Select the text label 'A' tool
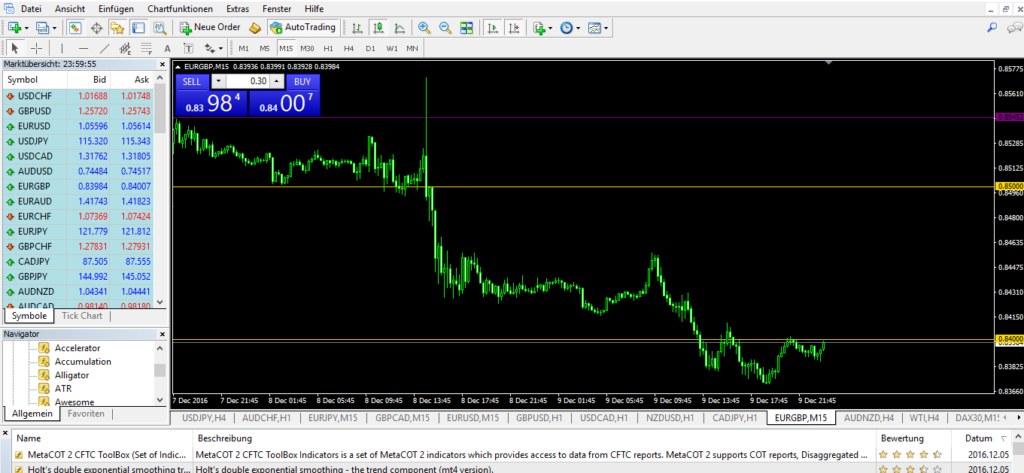Screen dimensions: 1024x473 pos(168,48)
